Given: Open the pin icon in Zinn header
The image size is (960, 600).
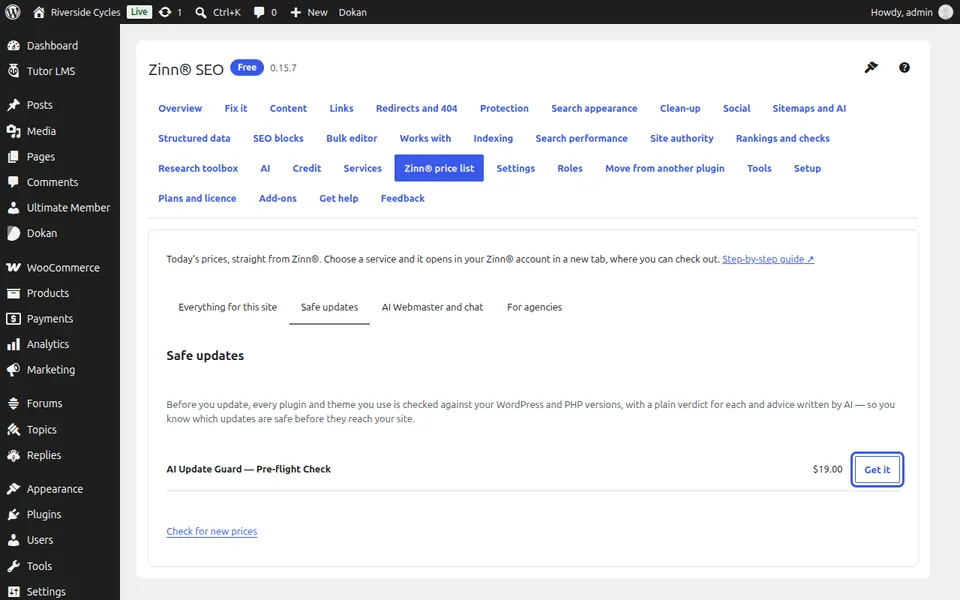Looking at the screenshot, I should 871,67.
